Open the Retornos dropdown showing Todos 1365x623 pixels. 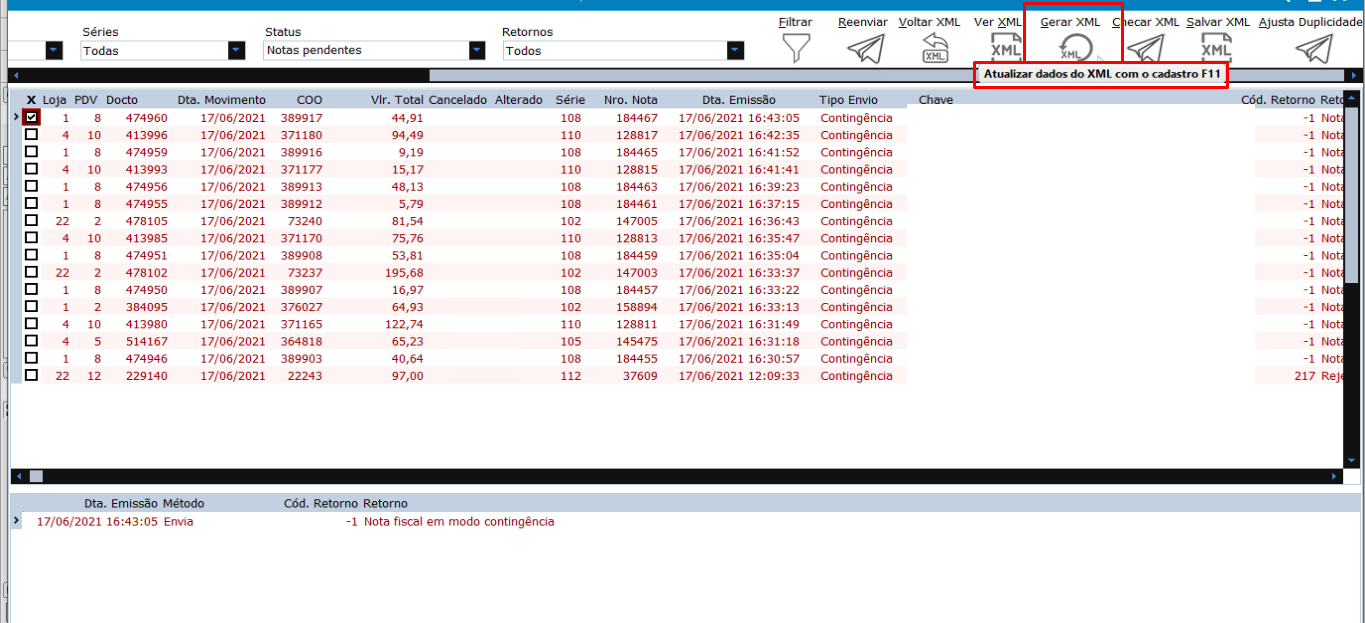coord(736,50)
